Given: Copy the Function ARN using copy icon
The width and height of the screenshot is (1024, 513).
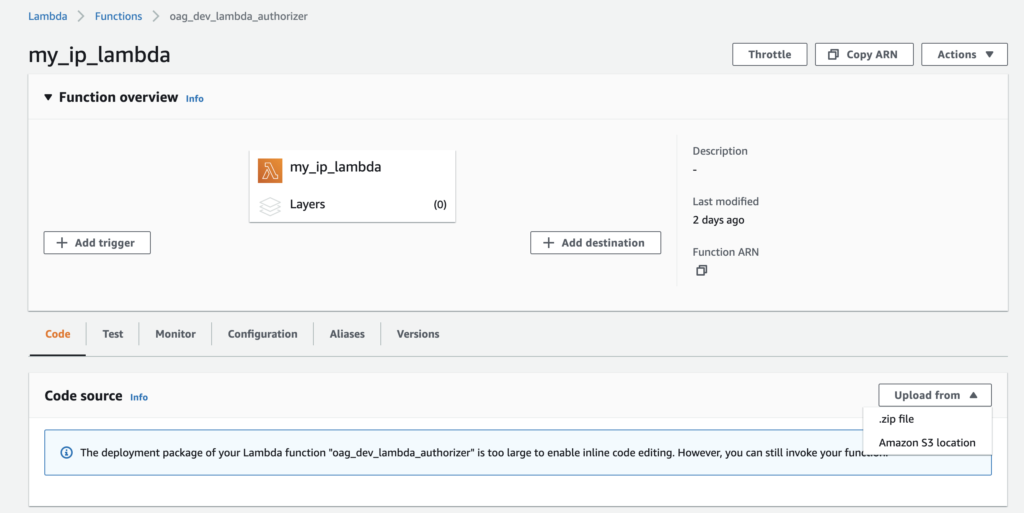Looking at the screenshot, I should click(x=701, y=271).
